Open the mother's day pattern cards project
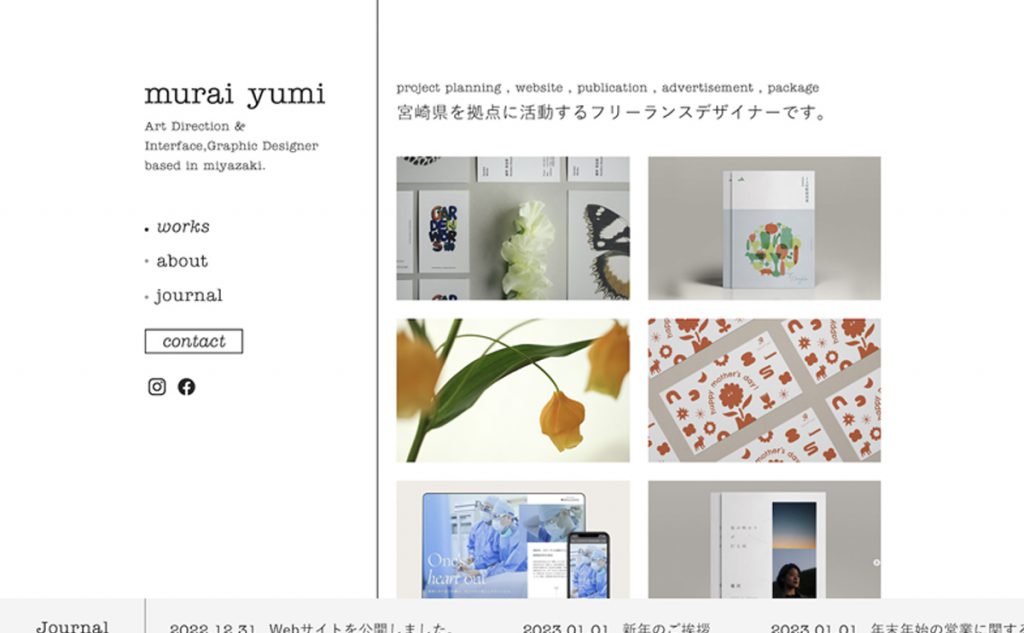The width and height of the screenshot is (1024, 633). (764, 391)
